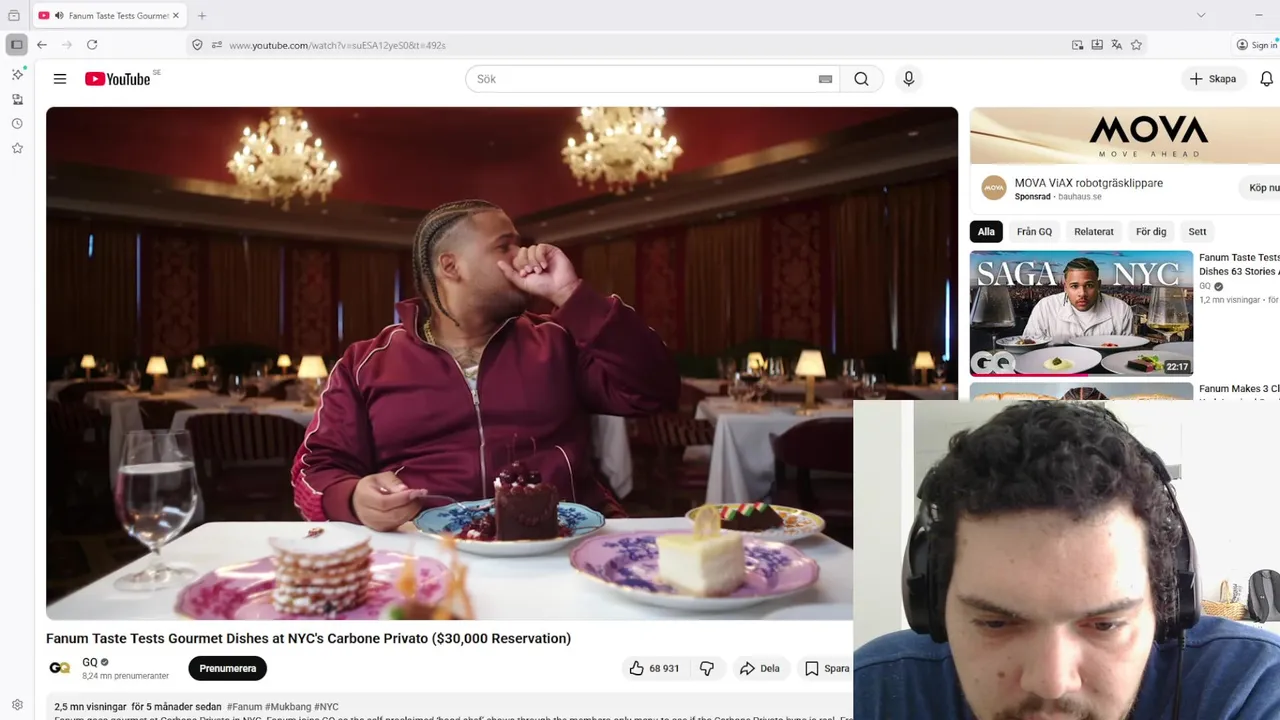
Task: Open YouTube notifications bell
Action: [1266, 79]
